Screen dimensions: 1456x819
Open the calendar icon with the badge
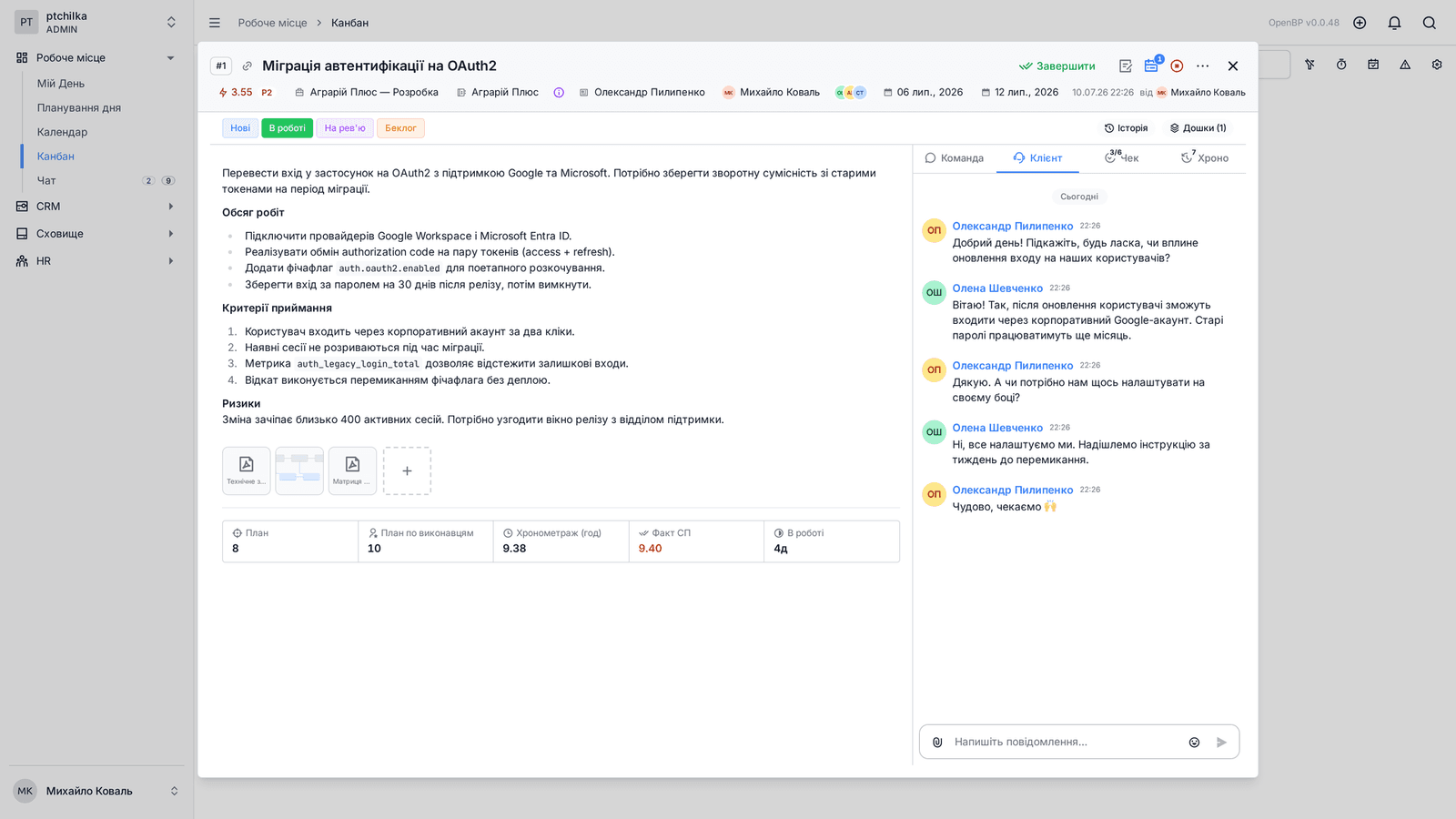[1152, 66]
